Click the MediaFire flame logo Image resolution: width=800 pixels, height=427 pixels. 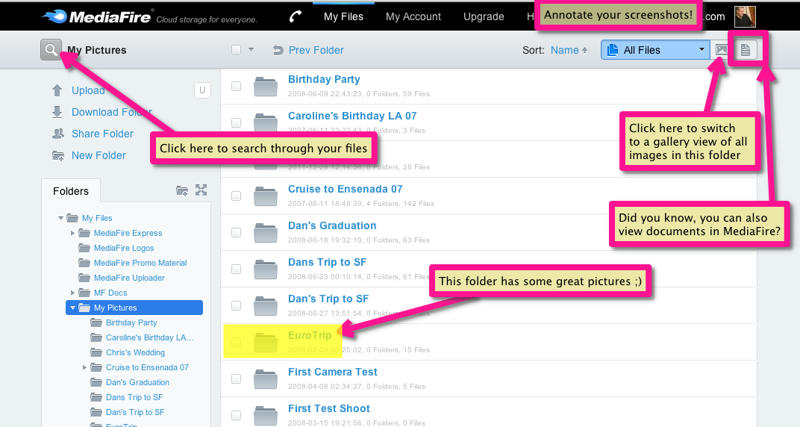(x=55, y=16)
